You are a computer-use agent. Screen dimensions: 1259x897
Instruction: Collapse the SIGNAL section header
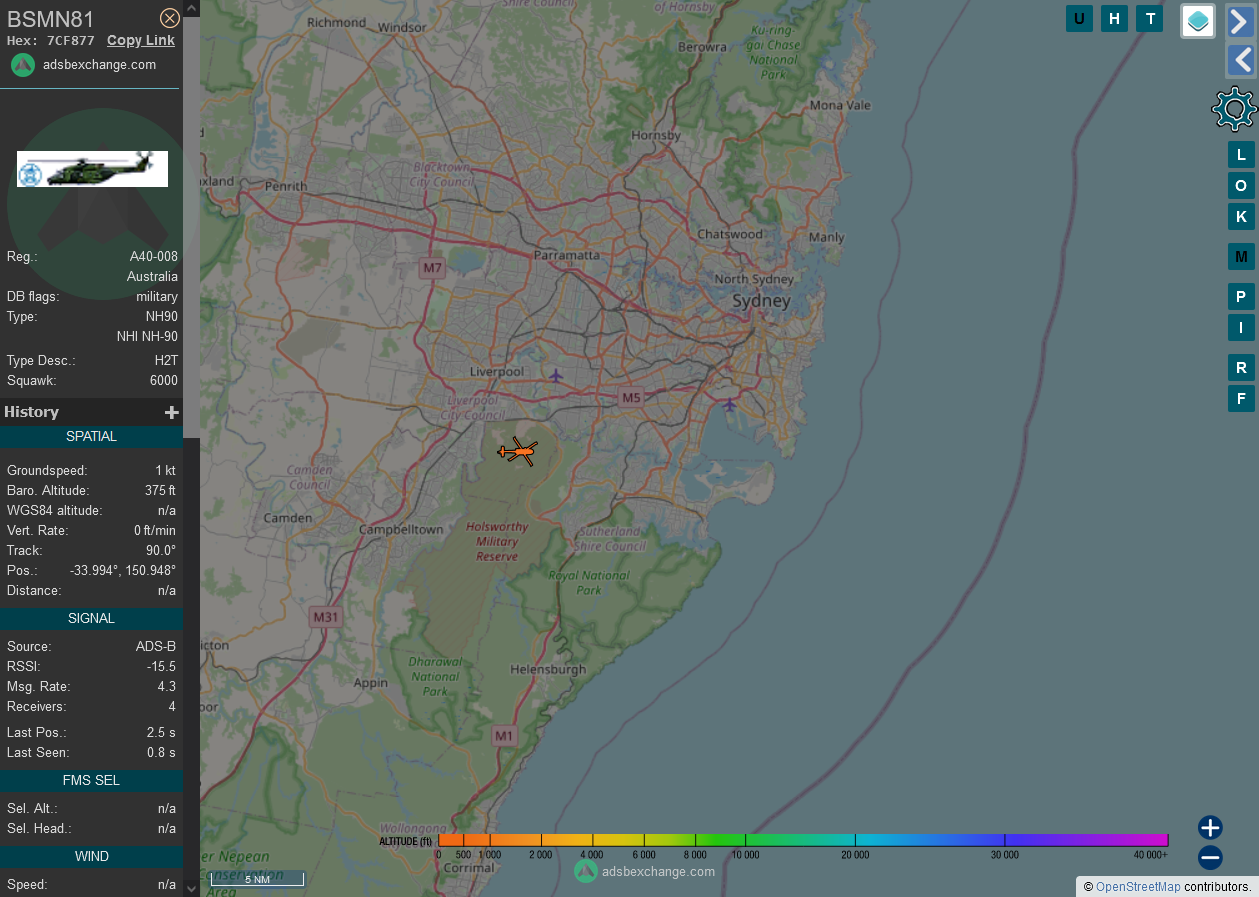[91, 618]
